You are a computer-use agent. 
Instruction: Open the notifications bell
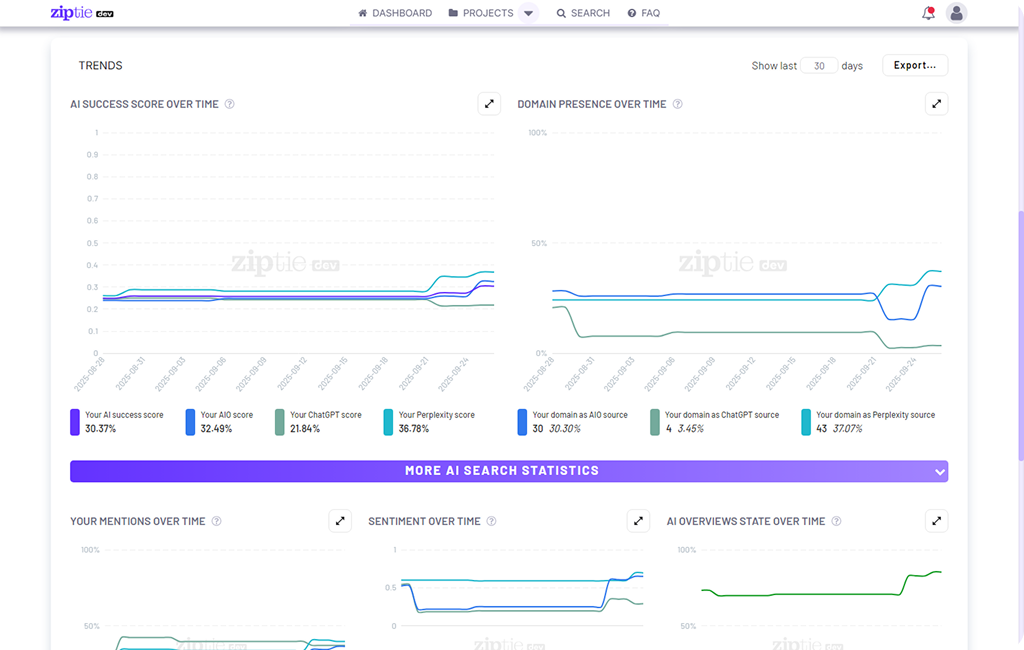[x=928, y=13]
